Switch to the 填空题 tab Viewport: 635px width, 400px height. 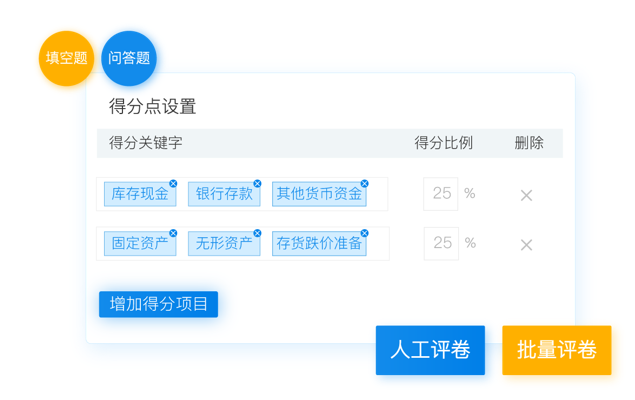[66, 58]
